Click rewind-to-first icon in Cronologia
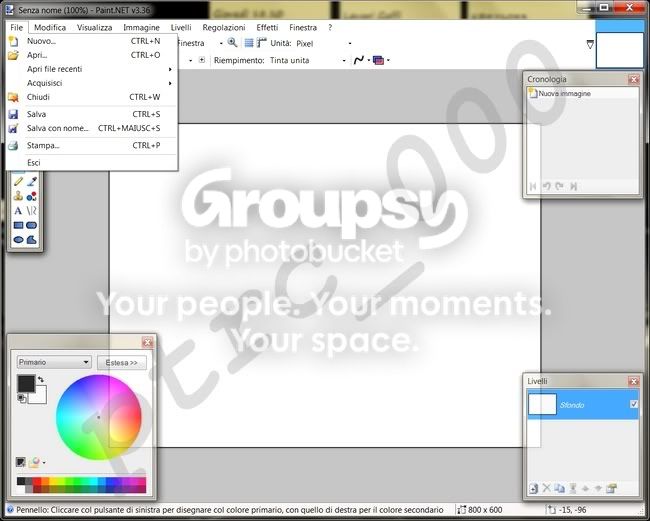 [x=533, y=187]
